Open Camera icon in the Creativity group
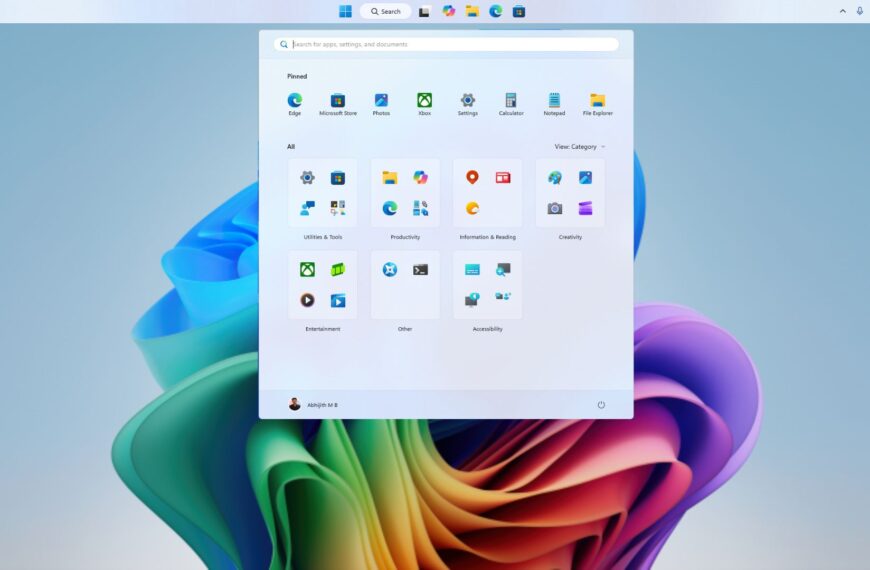 555,208
